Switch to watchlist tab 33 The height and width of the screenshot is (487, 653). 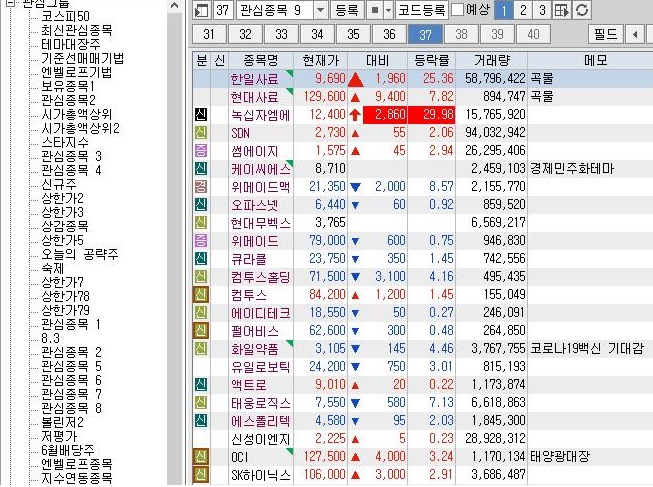point(281,34)
